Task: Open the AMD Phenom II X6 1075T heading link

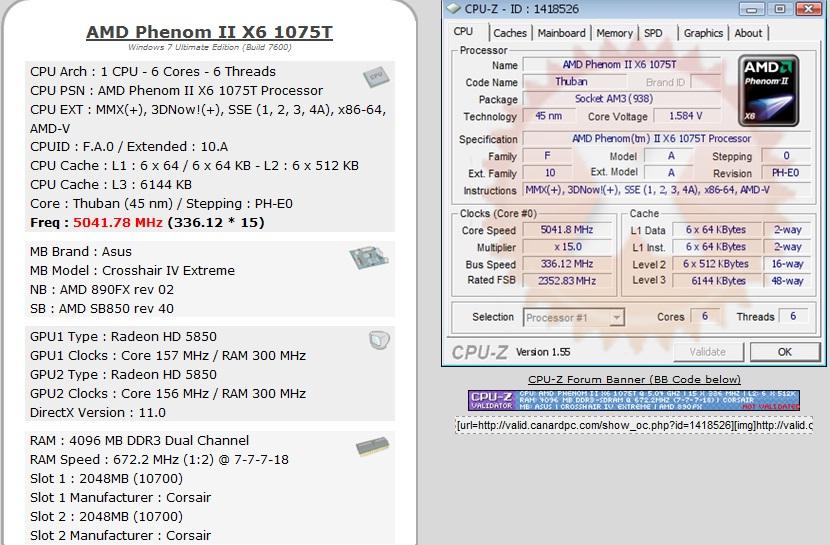Action: tap(209, 32)
